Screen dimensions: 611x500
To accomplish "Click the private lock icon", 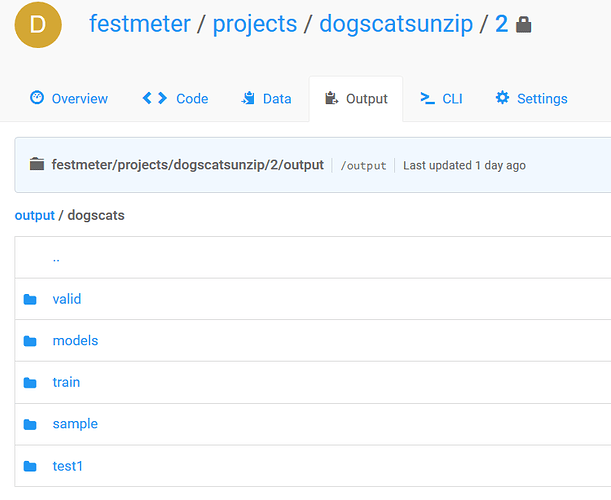I will (x=523, y=24).
